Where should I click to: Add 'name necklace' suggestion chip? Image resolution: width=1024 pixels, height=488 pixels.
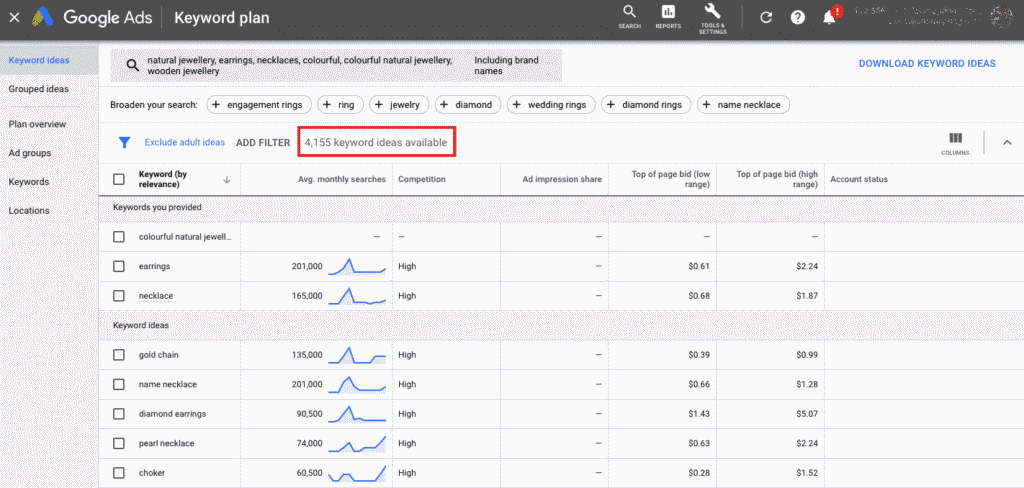click(x=743, y=105)
